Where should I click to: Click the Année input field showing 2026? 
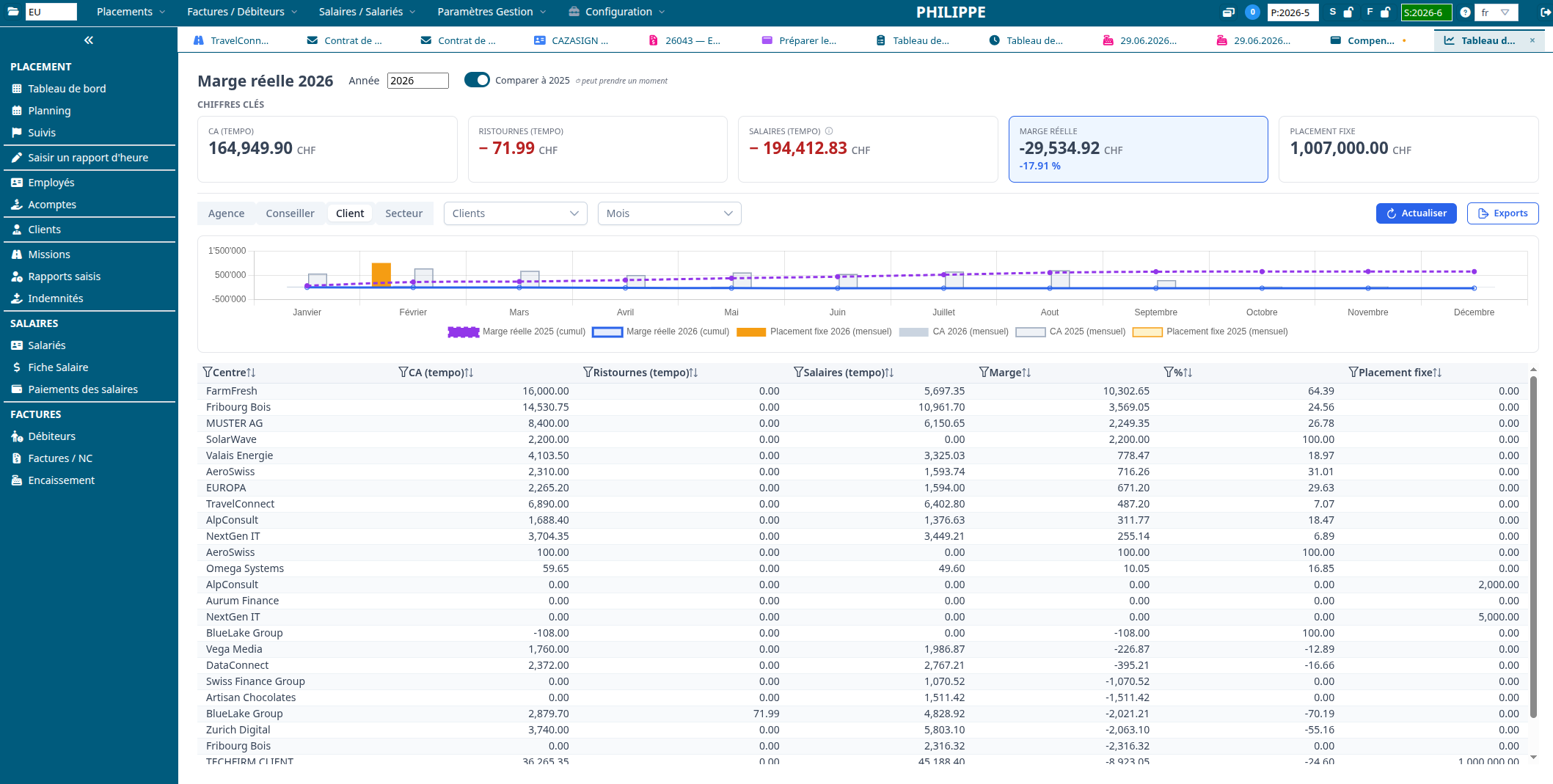click(x=417, y=81)
